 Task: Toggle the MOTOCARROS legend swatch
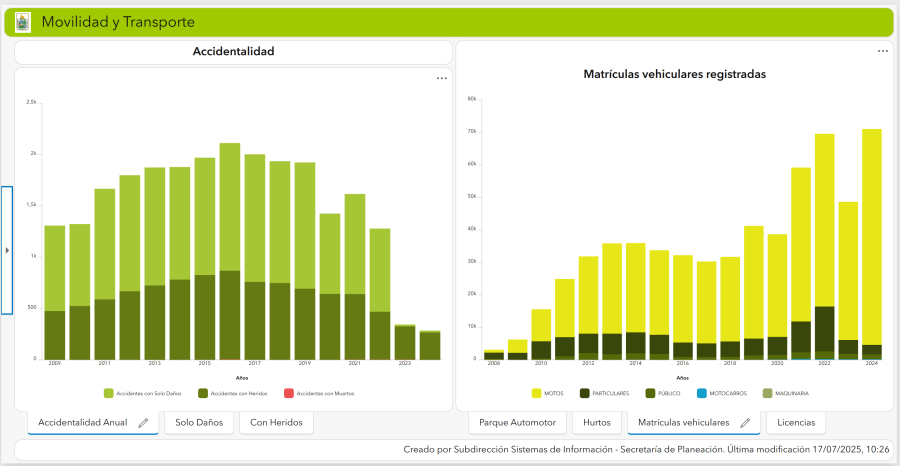pyautogui.click(x=701, y=394)
